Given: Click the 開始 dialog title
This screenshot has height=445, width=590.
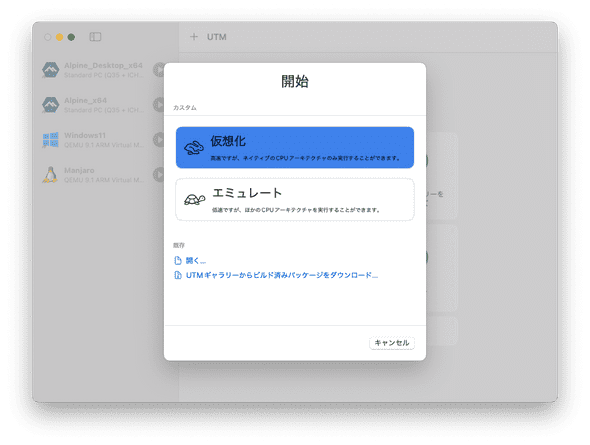Looking at the screenshot, I should click(x=295, y=81).
